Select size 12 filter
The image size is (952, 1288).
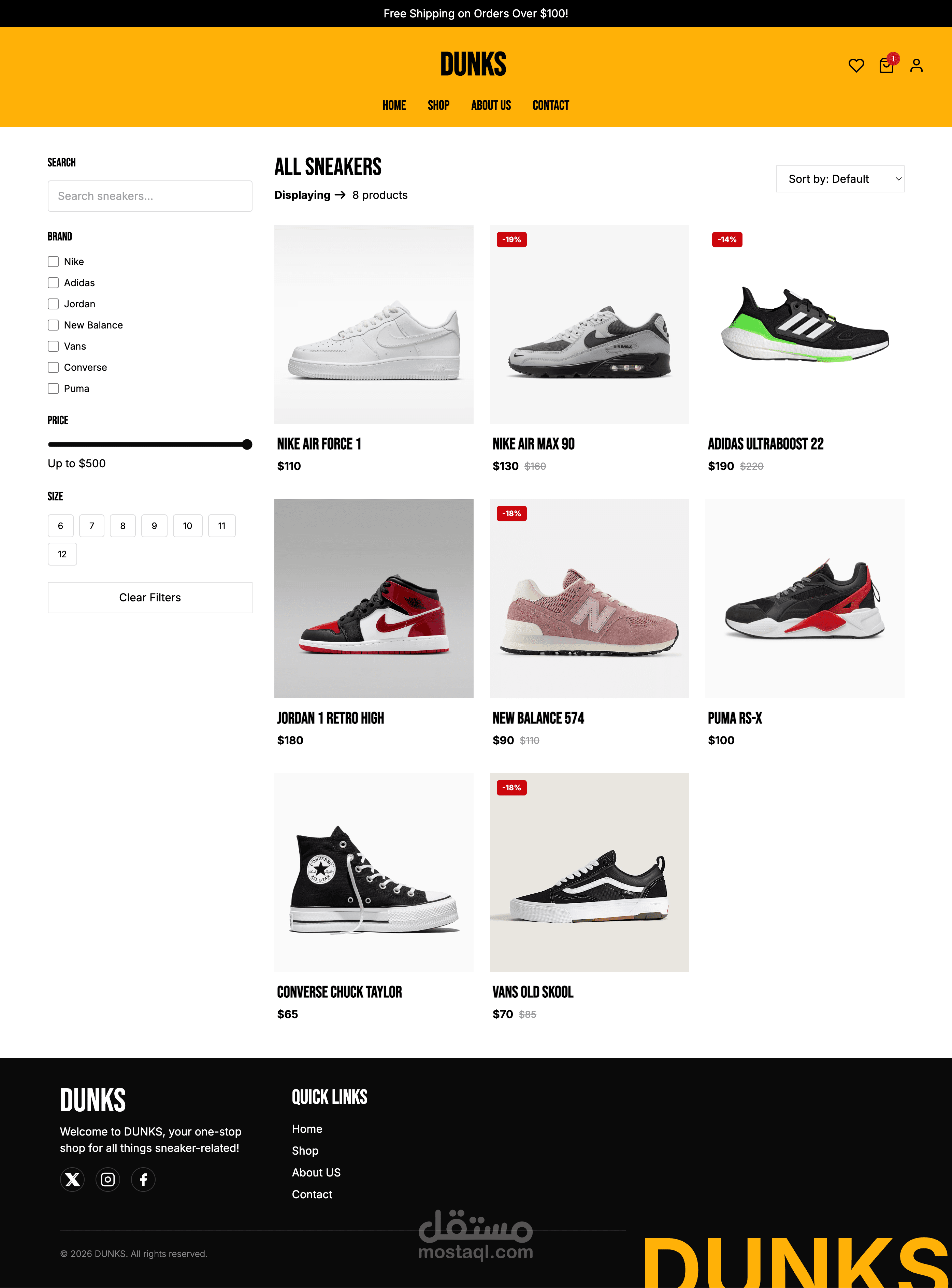pos(62,554)
